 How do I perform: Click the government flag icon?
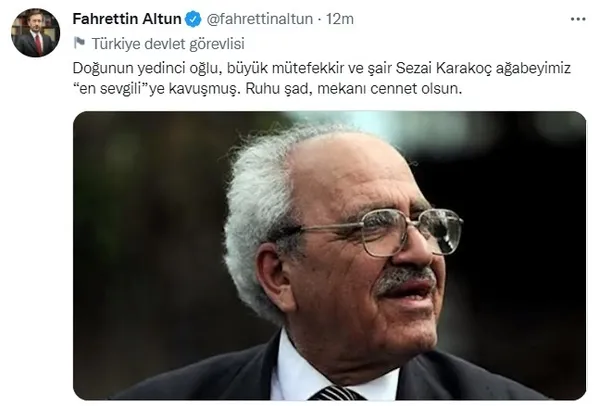79,43
